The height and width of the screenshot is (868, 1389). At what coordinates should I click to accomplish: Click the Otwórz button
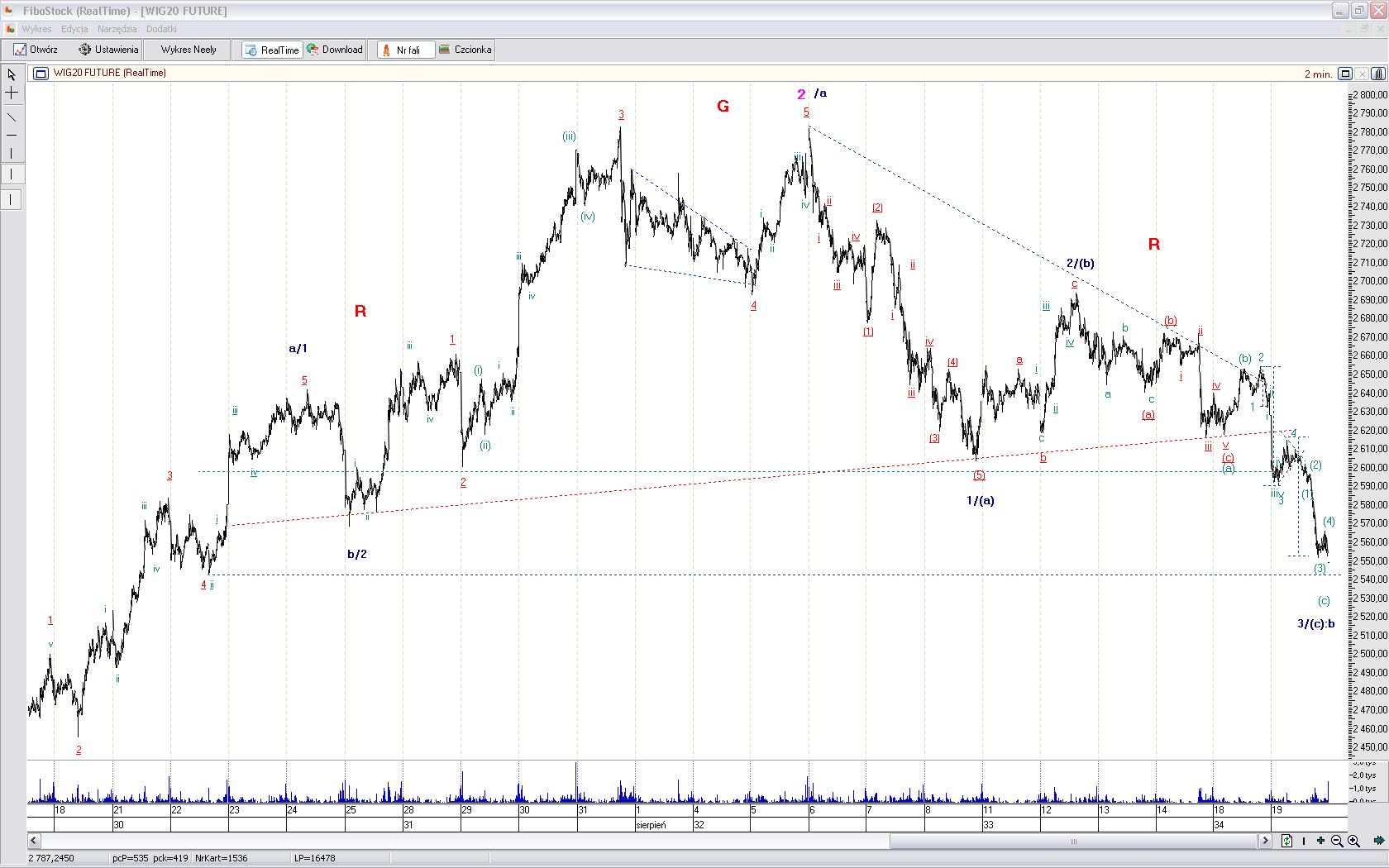pyautogui.click(x=36, y=50)
